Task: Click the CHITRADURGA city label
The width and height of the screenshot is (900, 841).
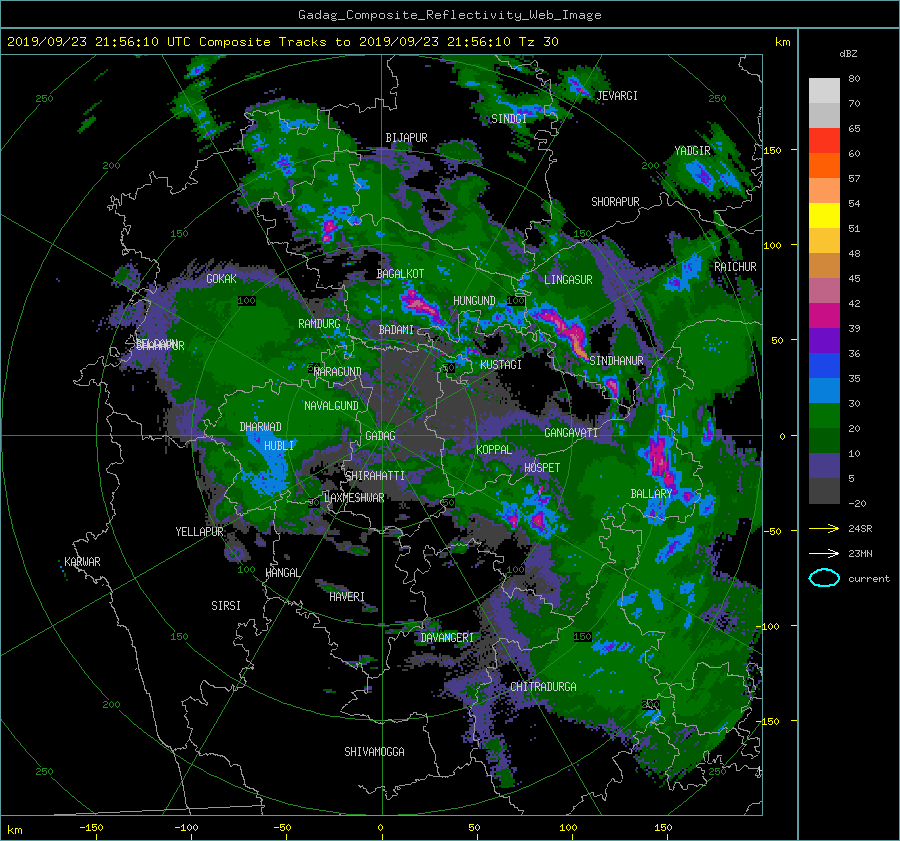Action: [543, 687]
